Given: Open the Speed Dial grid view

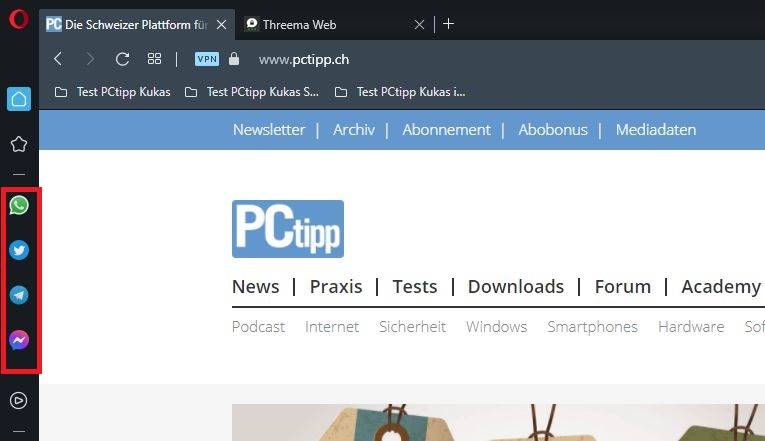Looking at the screenshot, I should click(x=154, y=59).
